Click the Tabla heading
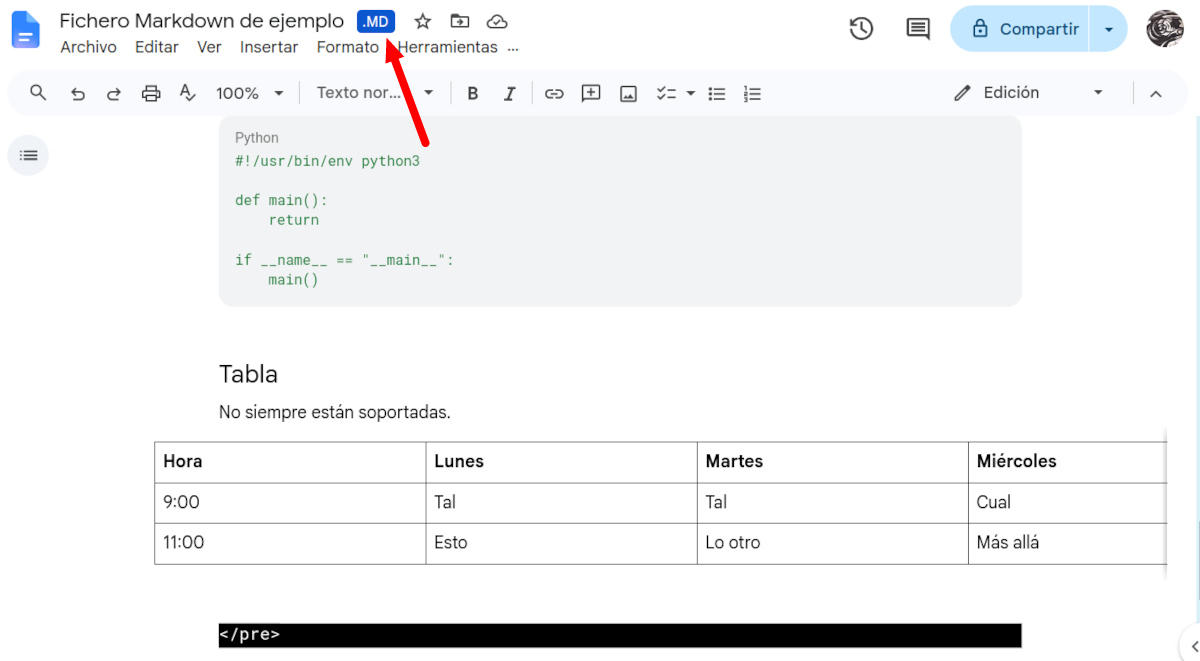 (248, 374)
